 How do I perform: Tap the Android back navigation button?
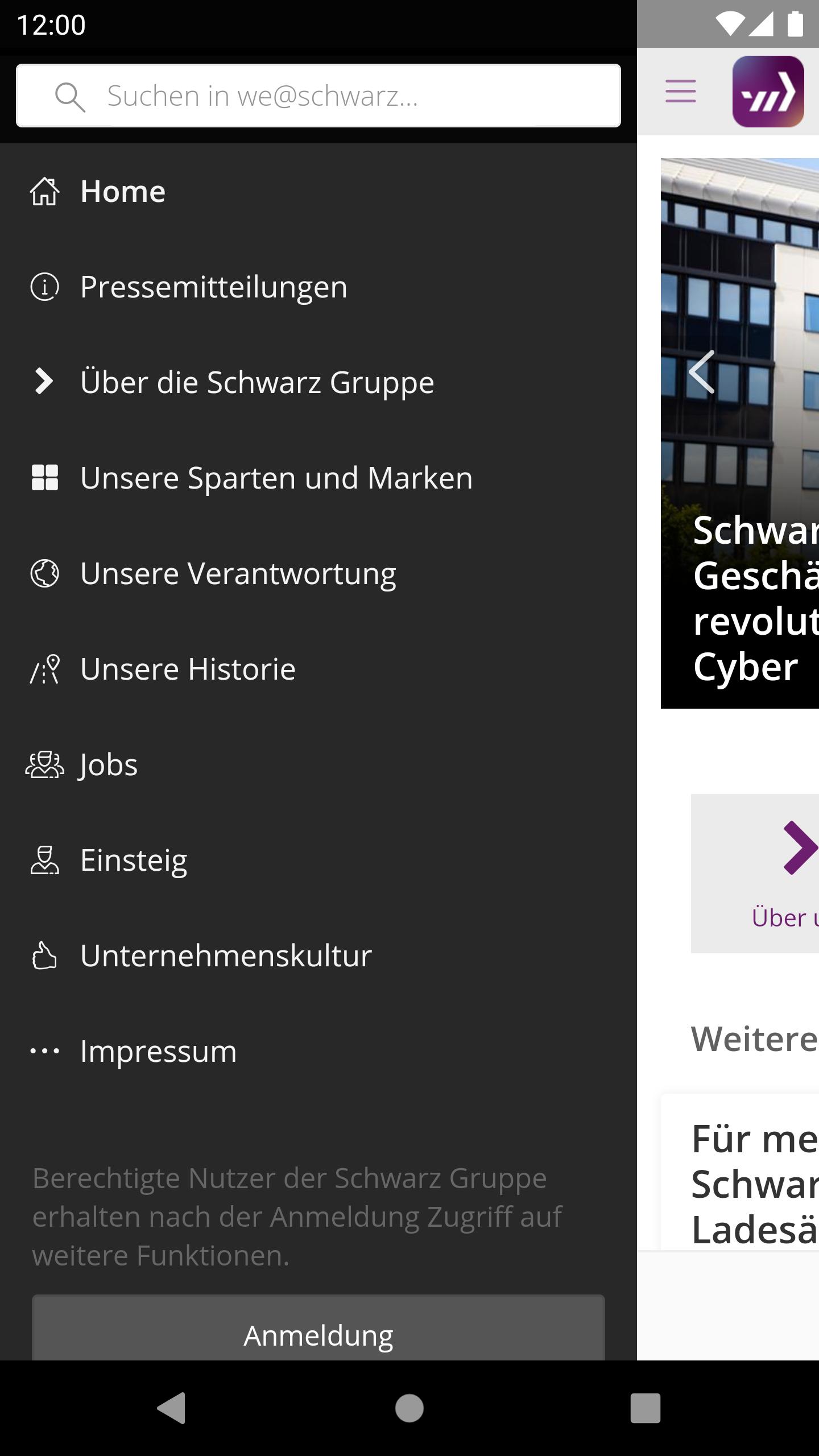point(171,1408)
